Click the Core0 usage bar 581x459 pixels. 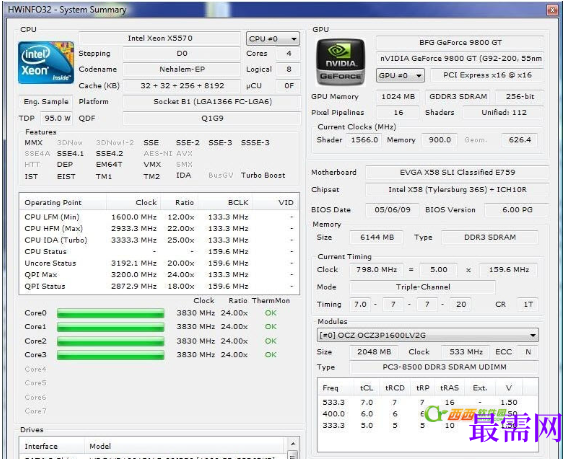(x=110, y=313)
